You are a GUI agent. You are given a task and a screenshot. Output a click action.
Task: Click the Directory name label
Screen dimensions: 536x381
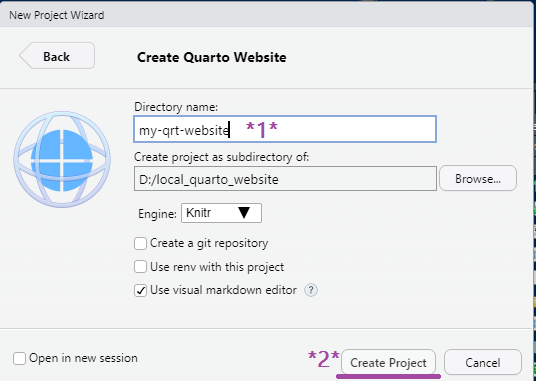(176, 107)
